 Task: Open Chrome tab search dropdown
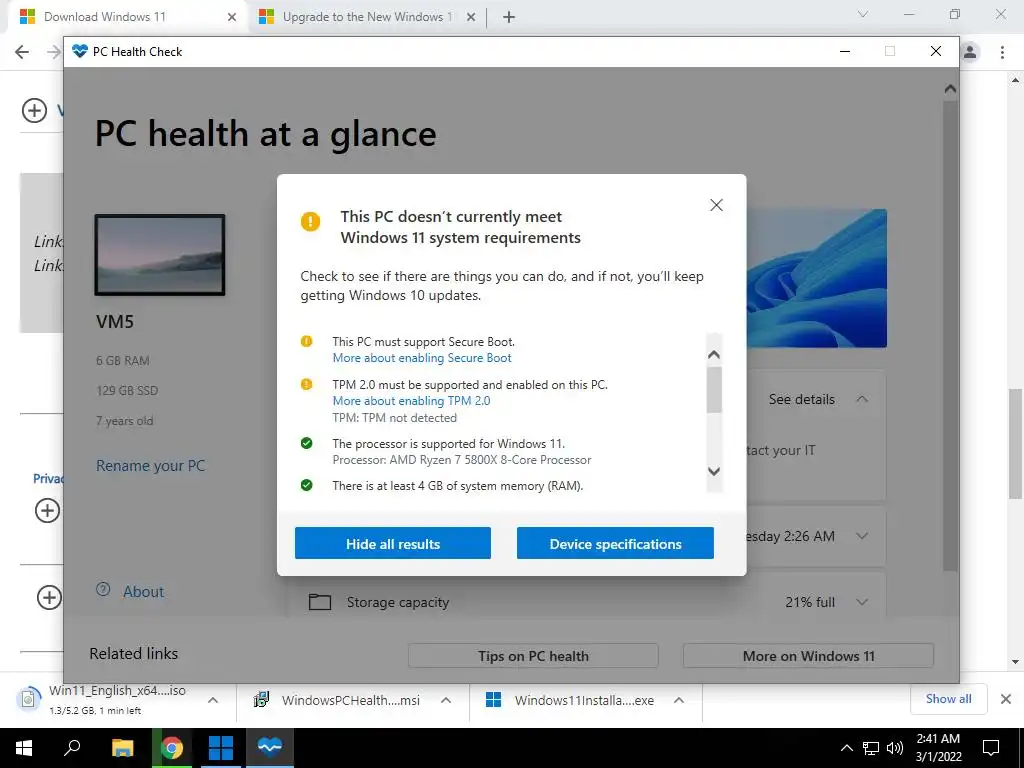(x=863, y=14)
